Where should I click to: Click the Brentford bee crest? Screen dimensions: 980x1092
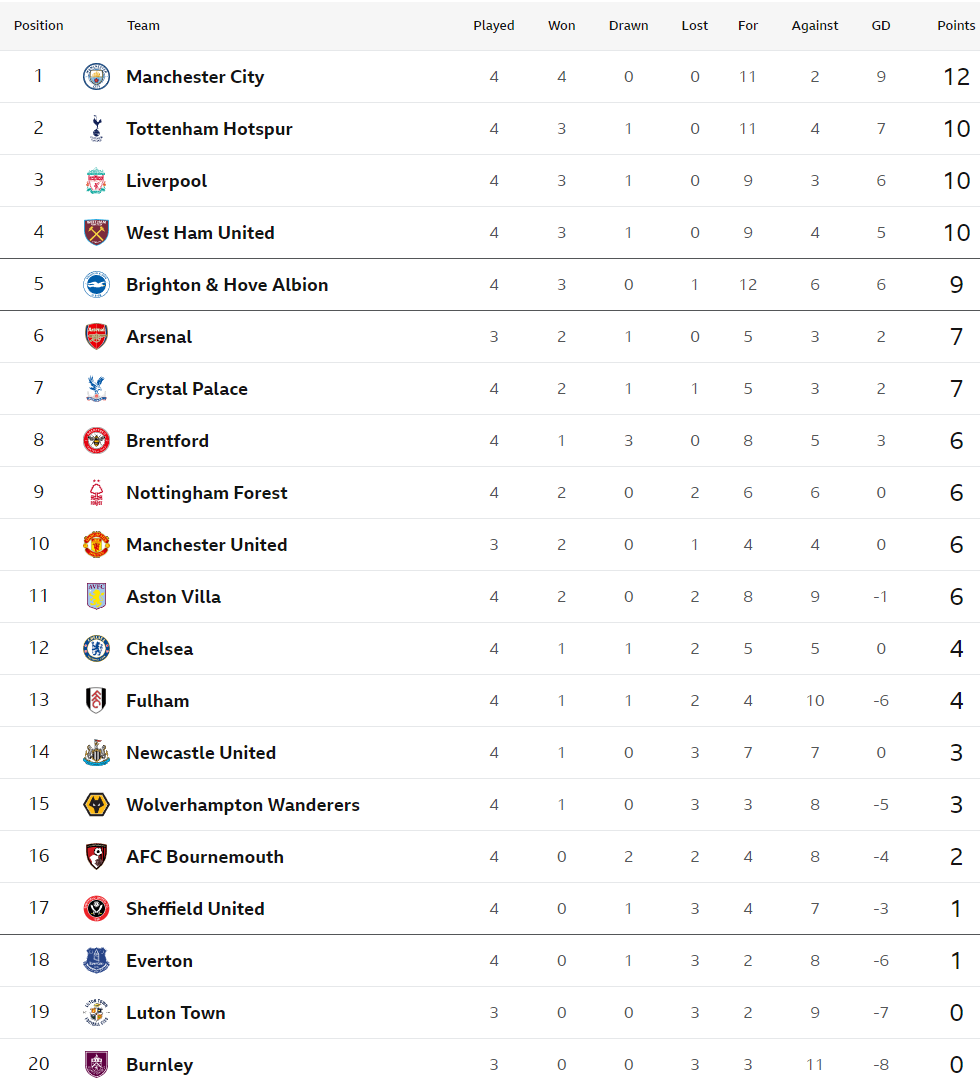96,441
